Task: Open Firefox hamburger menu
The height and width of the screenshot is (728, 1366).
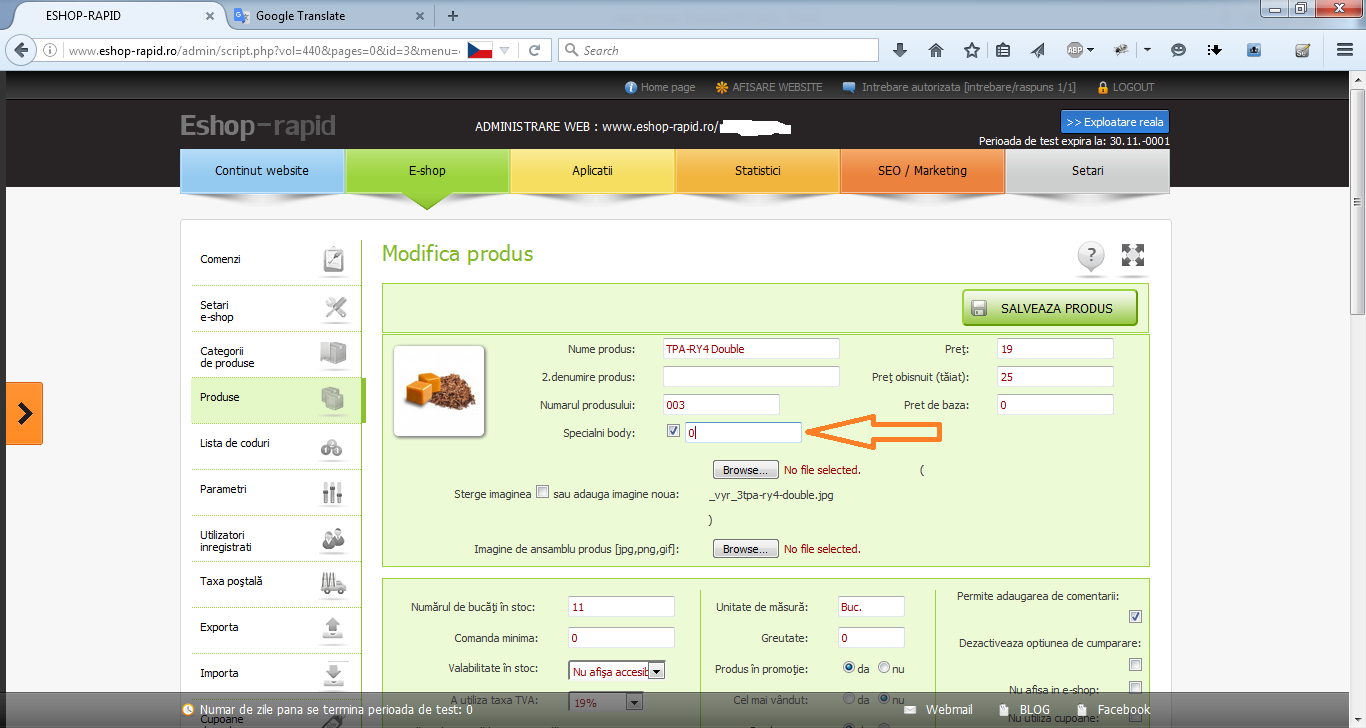Action: pos(1345,50)
